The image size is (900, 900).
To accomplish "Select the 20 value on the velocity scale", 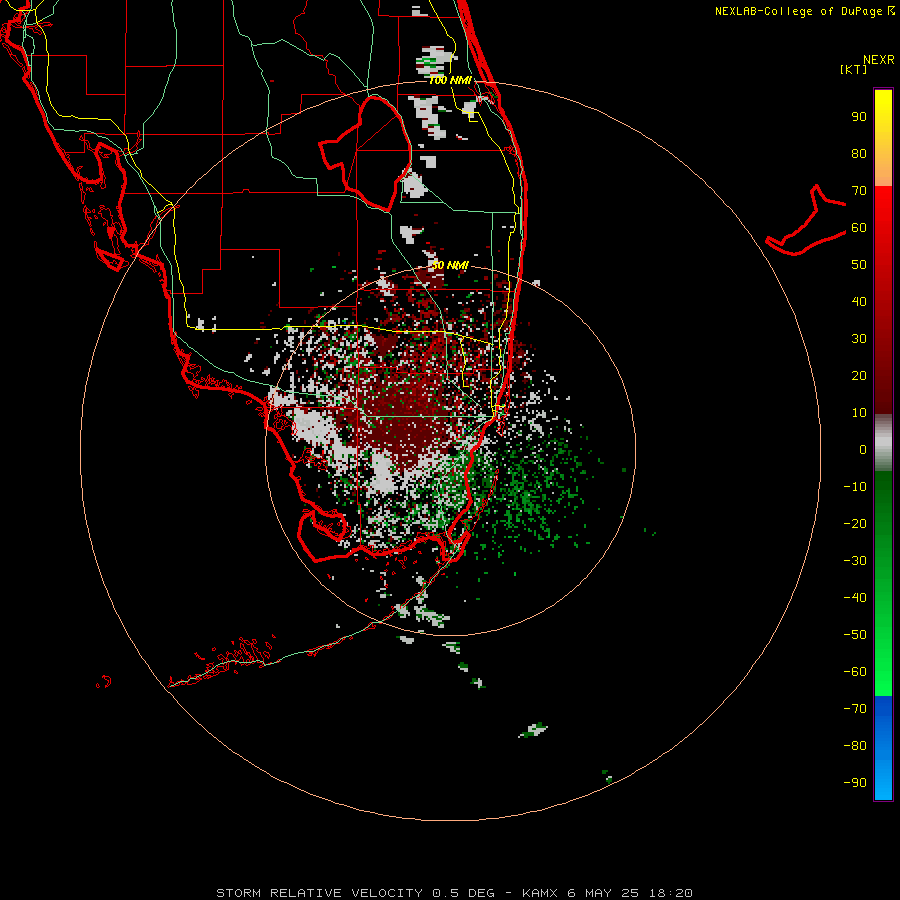I will 859,376.
